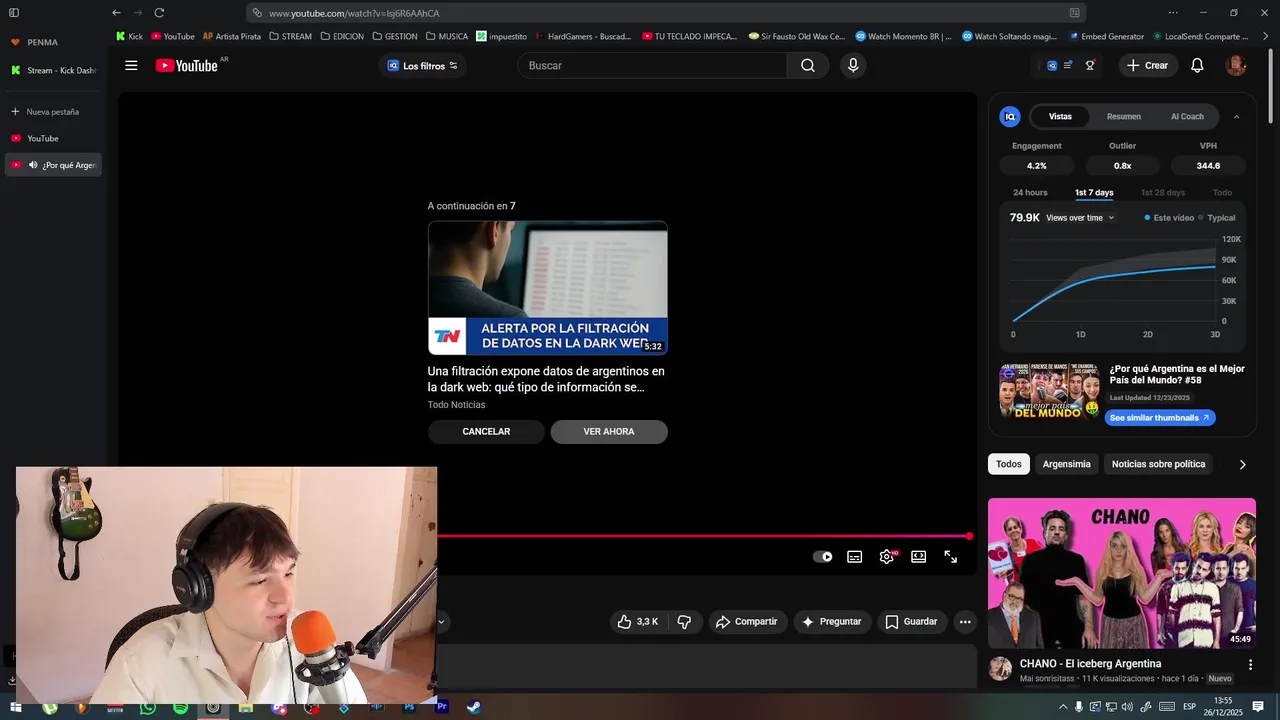Image resolution: width=1280 pixels, height=720 pixels.
Task: Open the YouTube notifications bell
Action: [x=1197, y=66]
